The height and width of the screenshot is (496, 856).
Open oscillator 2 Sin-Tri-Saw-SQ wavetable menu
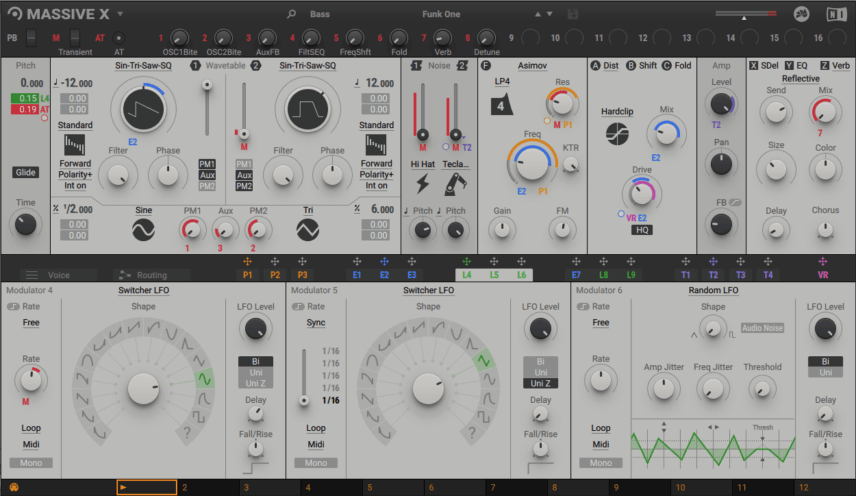point(308,65)
